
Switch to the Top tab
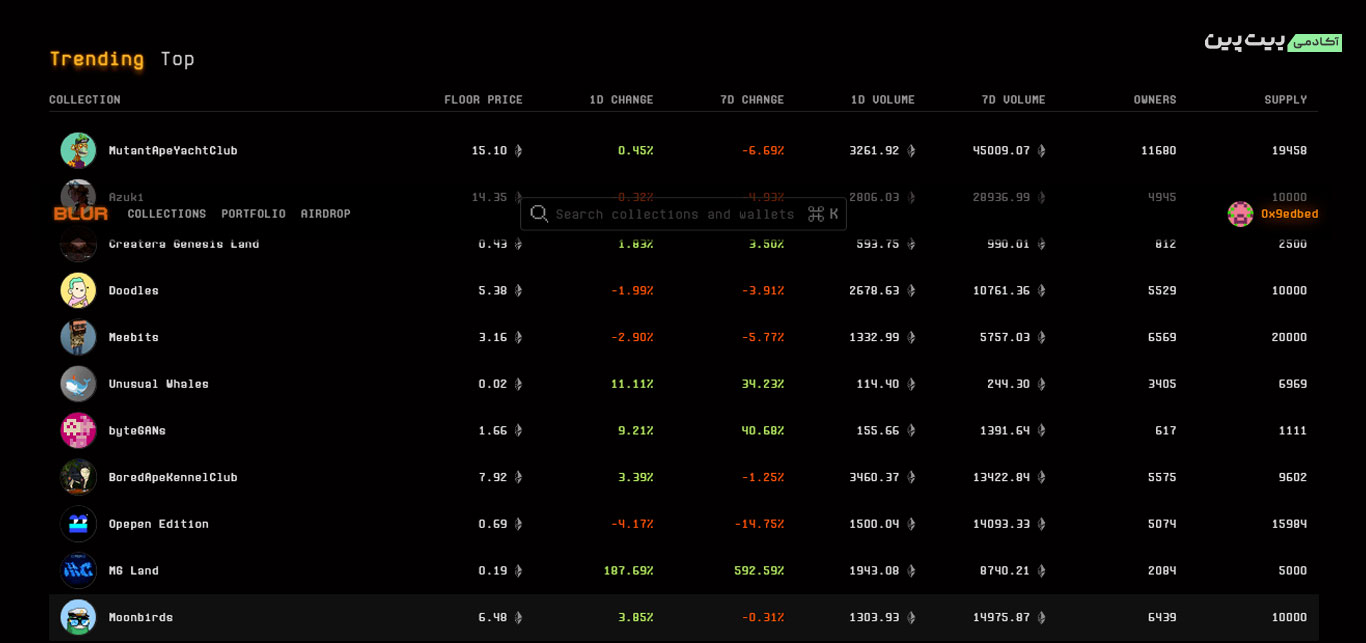pyautogui.click(x=177, y=59)
